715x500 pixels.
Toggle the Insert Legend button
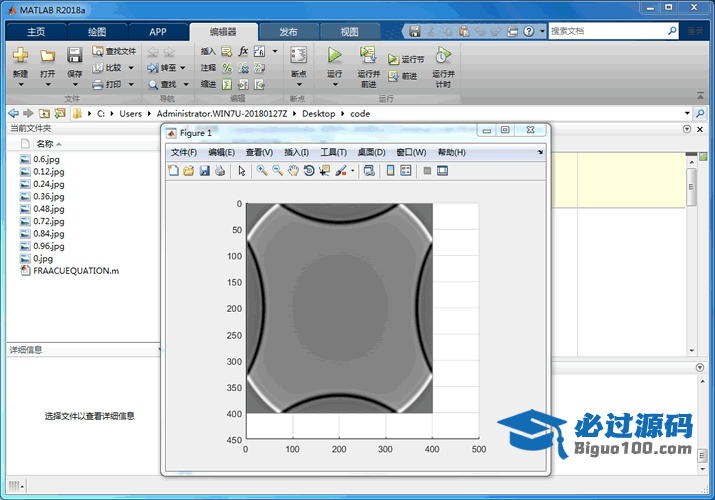point(406,171)
